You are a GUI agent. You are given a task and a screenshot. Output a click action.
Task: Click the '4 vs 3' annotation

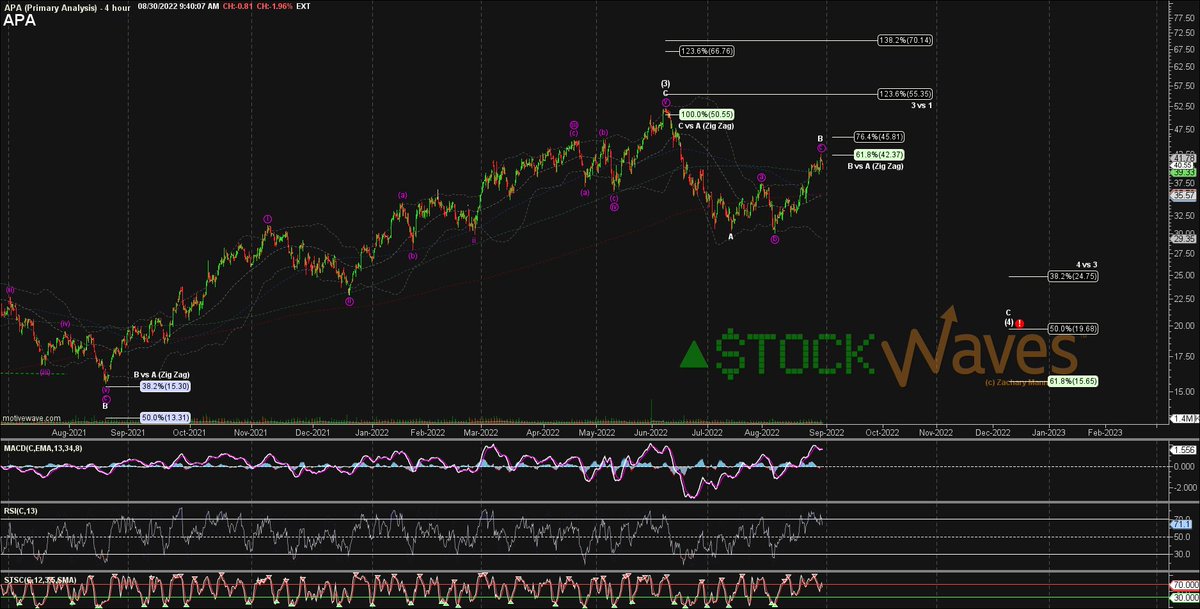point(1088,264)
